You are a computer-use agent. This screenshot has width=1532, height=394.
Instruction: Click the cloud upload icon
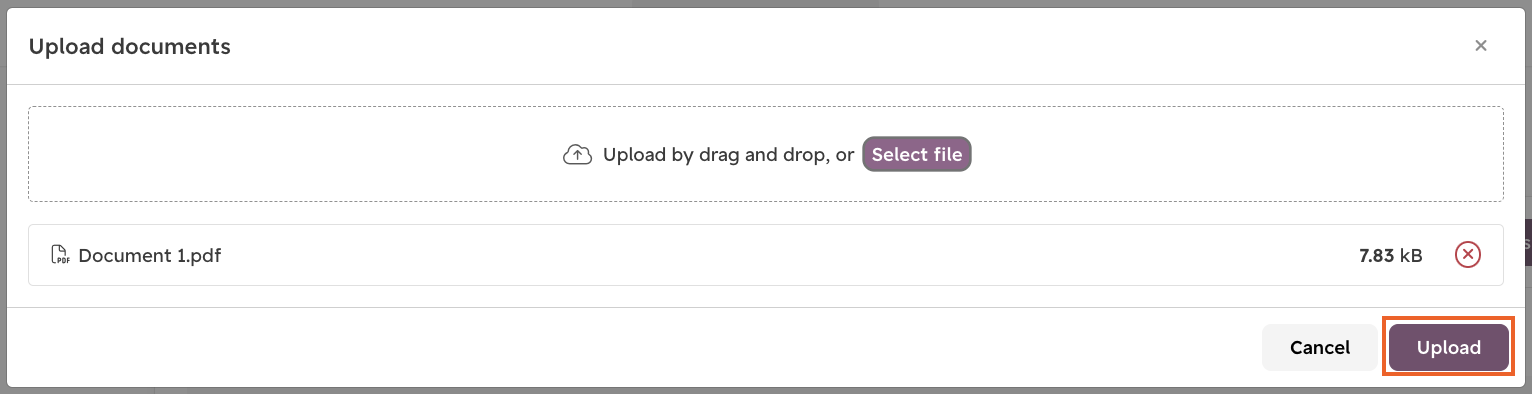click(x=577, y=155)
